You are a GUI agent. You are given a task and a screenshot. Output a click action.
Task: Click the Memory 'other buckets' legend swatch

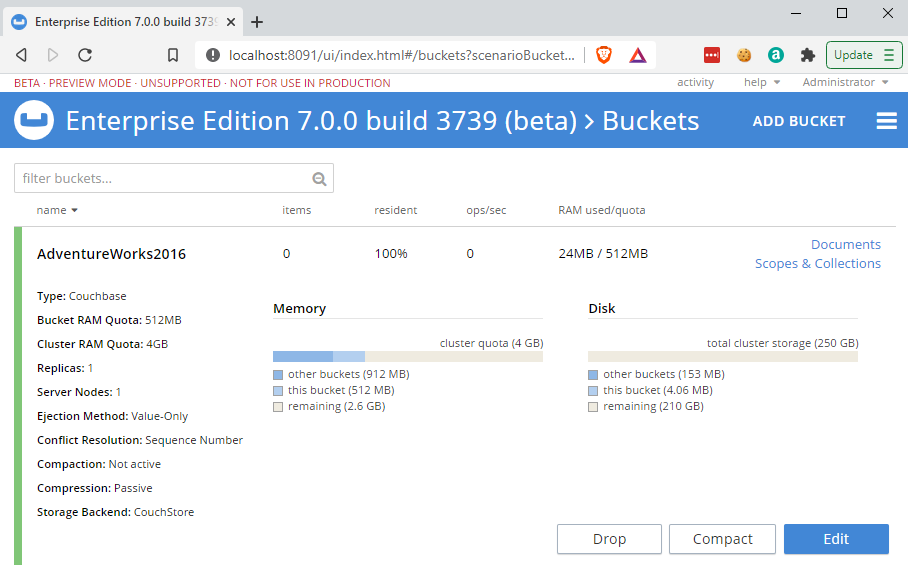click(x=278, y=375)
